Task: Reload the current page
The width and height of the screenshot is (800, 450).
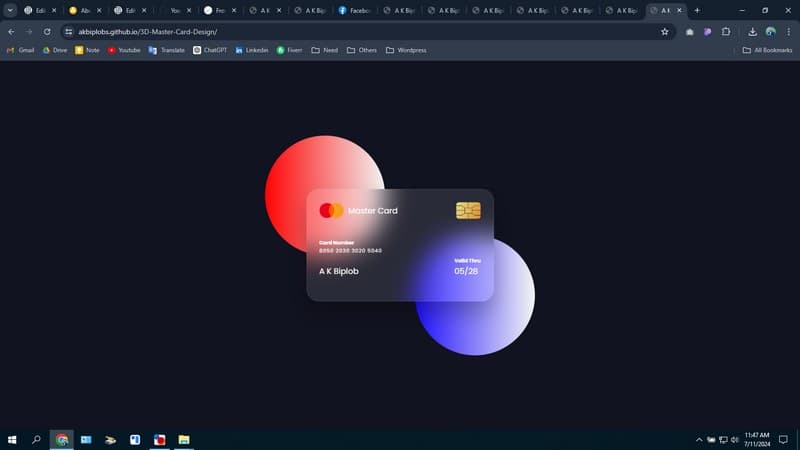Action: coord(47,32)
